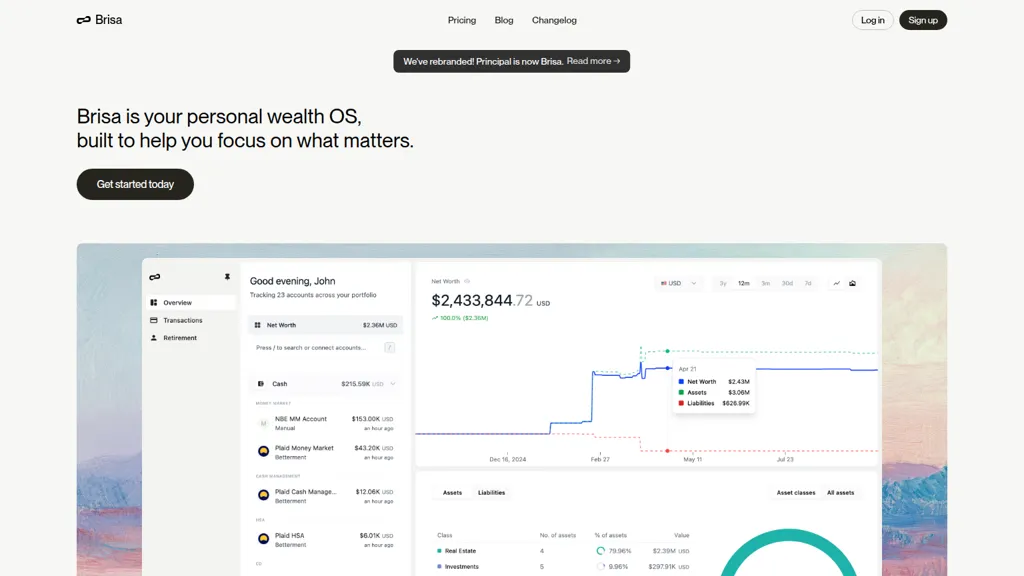
Task: Click the Real Estate class row
Action: [x=563, y=551]
